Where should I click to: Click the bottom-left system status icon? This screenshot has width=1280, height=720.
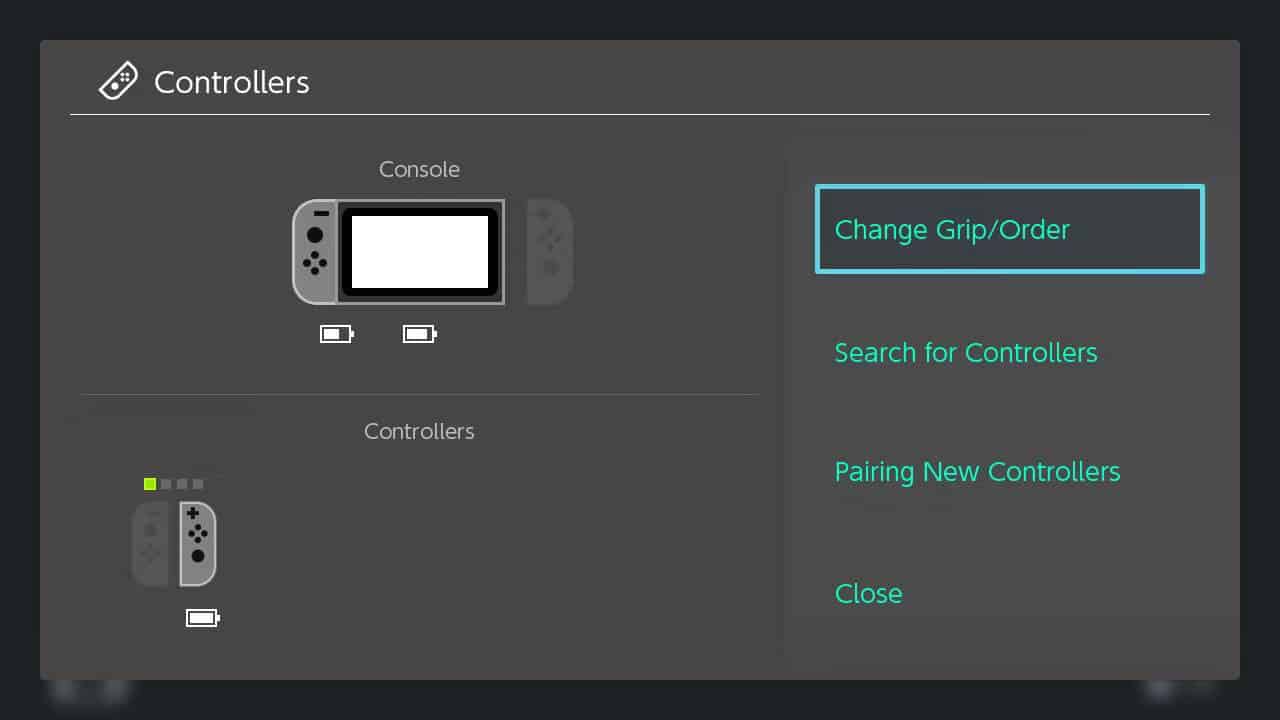pos(62,691)
